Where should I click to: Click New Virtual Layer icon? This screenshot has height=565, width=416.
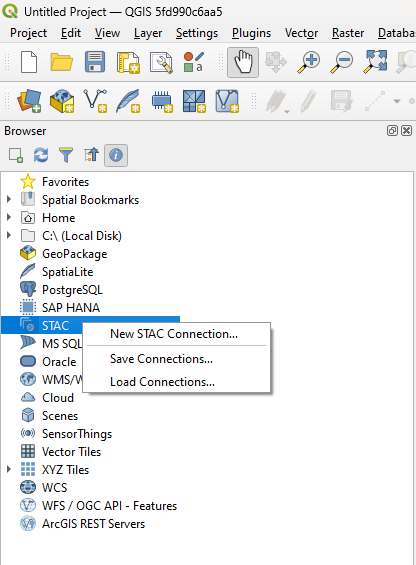point(227,101)
